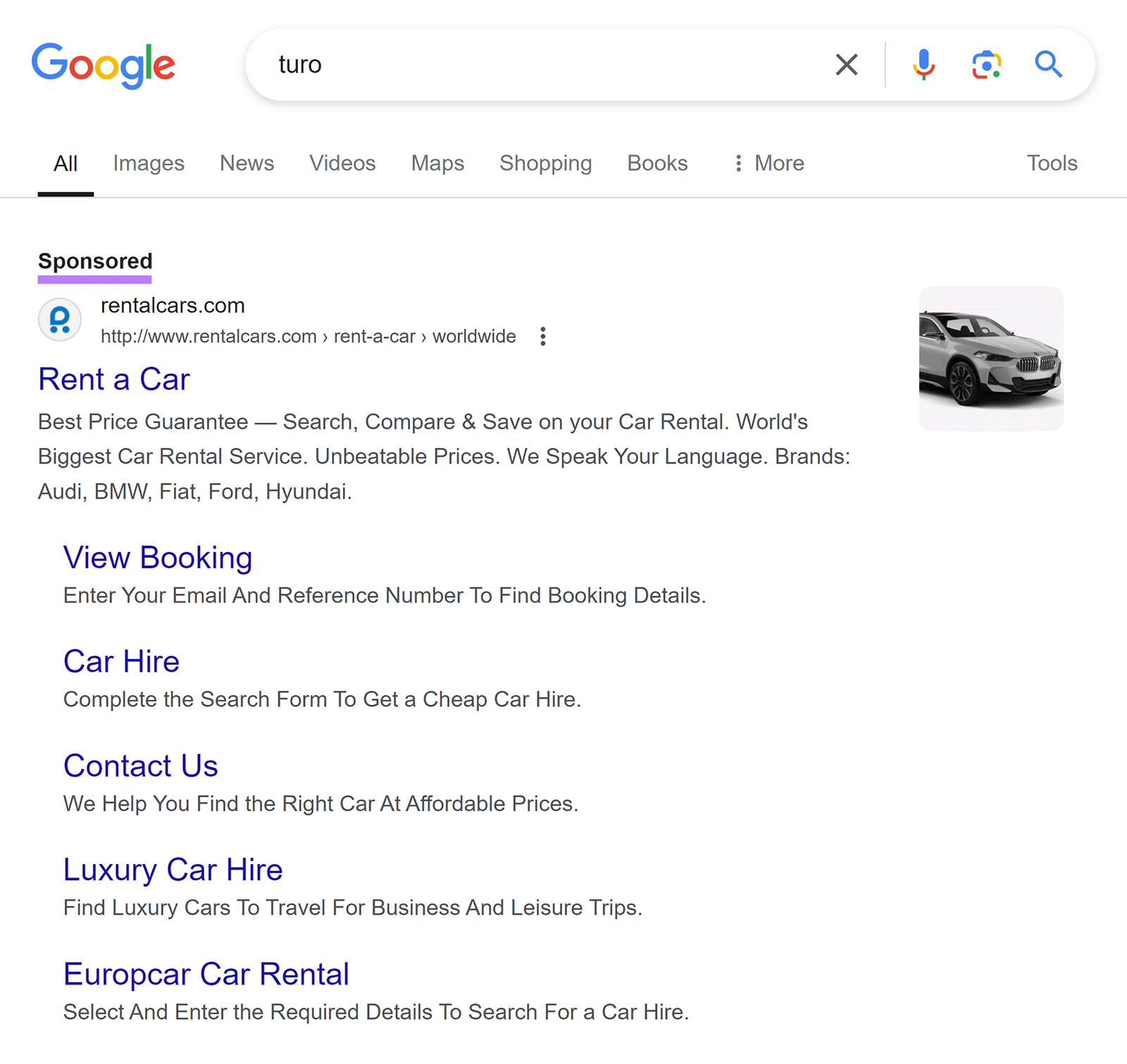Open Google Lens image search icon
This screenshot has width=1127, height=1064.
(985, 65)
